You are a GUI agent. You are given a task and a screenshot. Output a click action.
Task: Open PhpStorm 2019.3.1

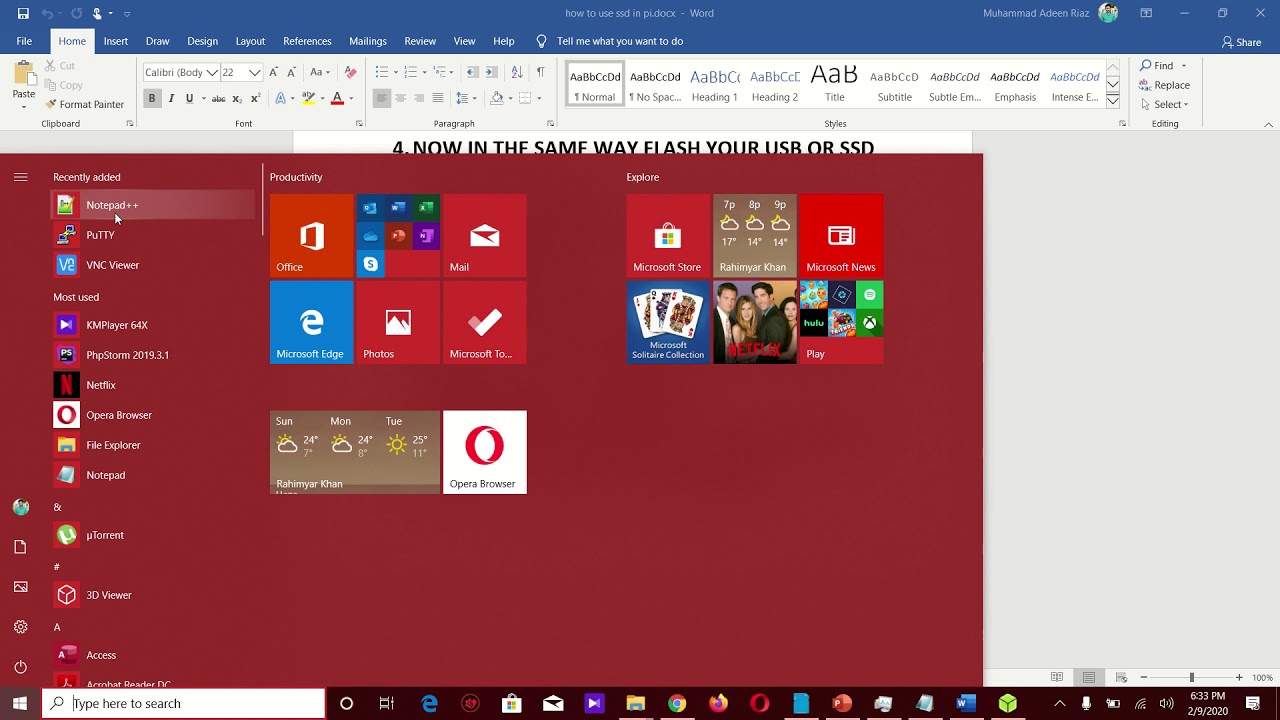[x=152, y=355]
